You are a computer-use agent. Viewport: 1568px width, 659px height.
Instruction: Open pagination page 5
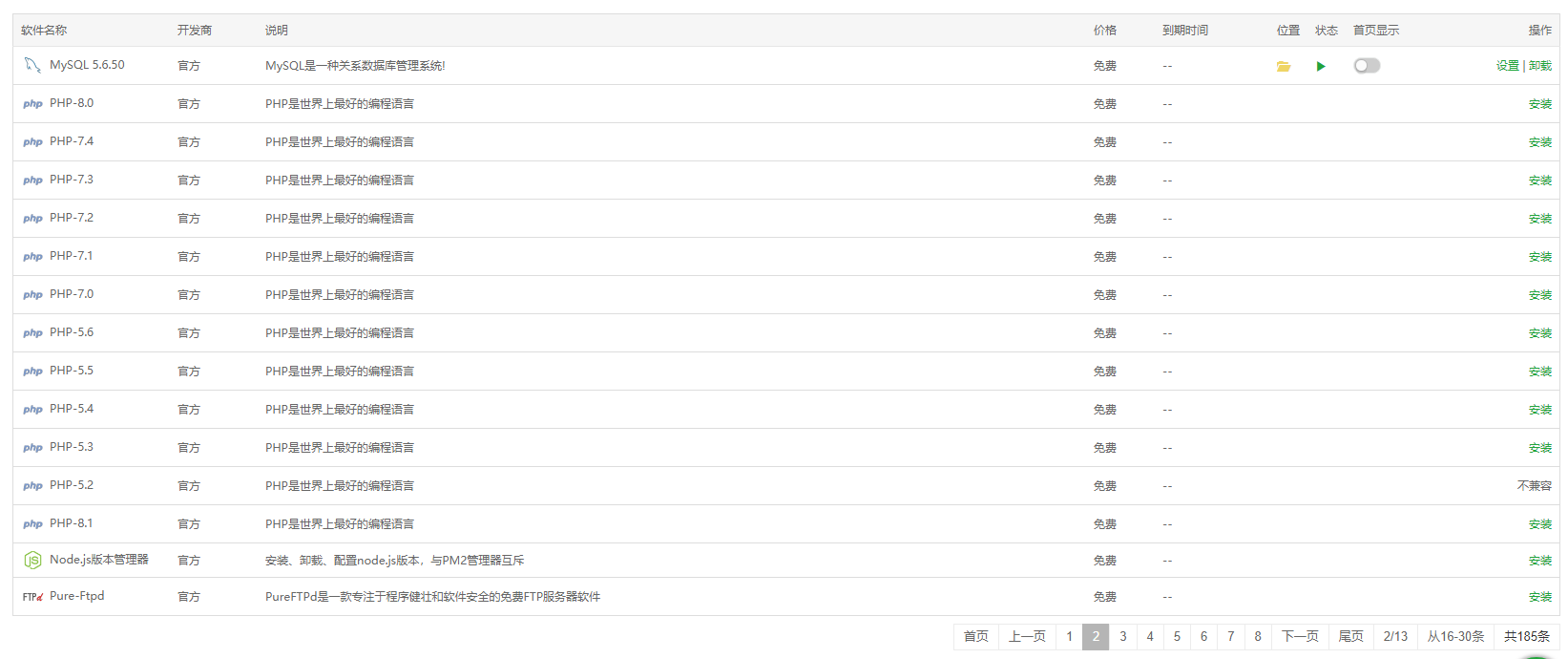(1177, 636)
